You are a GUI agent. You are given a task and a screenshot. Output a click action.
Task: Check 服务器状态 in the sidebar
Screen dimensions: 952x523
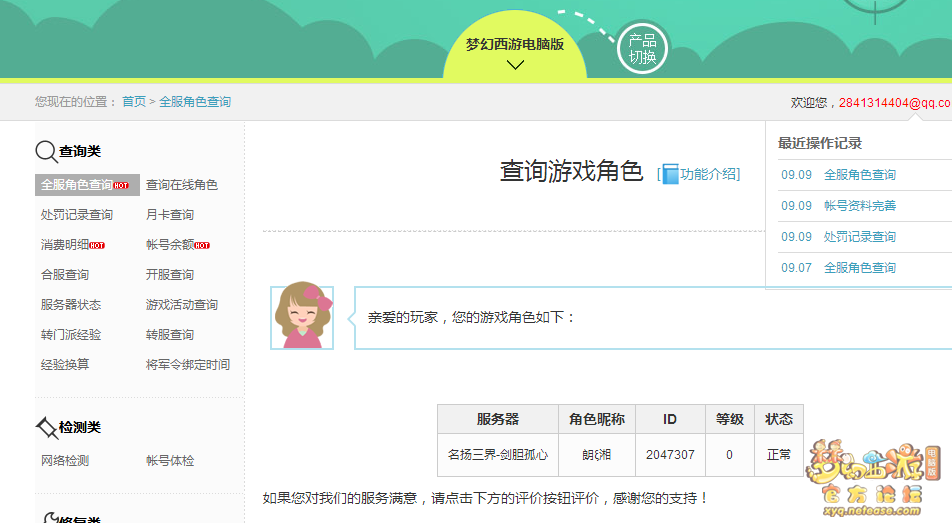pyautogui.click(x=70, y=304)
